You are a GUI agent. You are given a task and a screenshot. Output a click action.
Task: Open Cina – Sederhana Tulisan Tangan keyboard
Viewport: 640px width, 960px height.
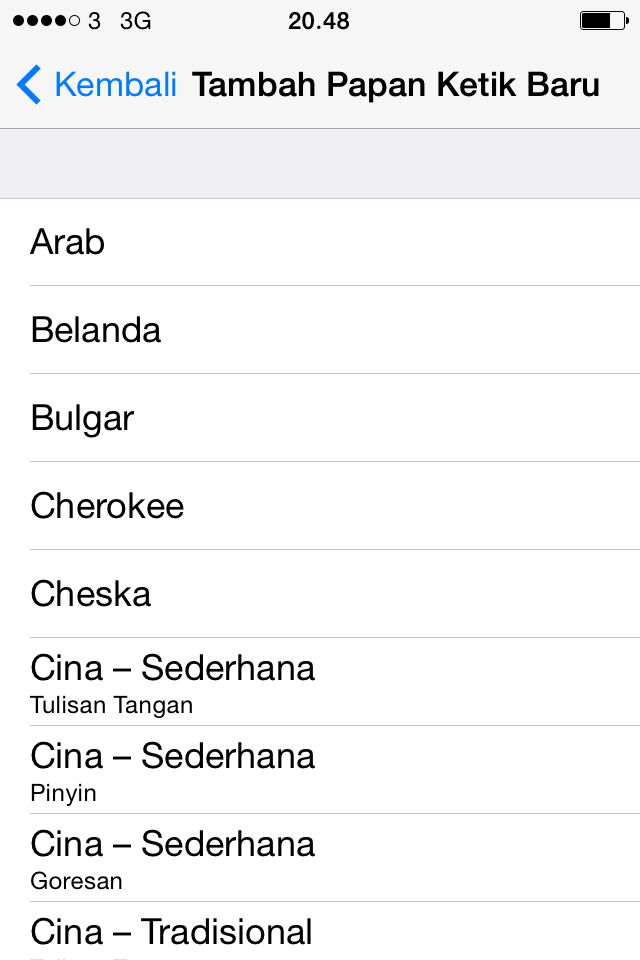(x=320, y=680)
